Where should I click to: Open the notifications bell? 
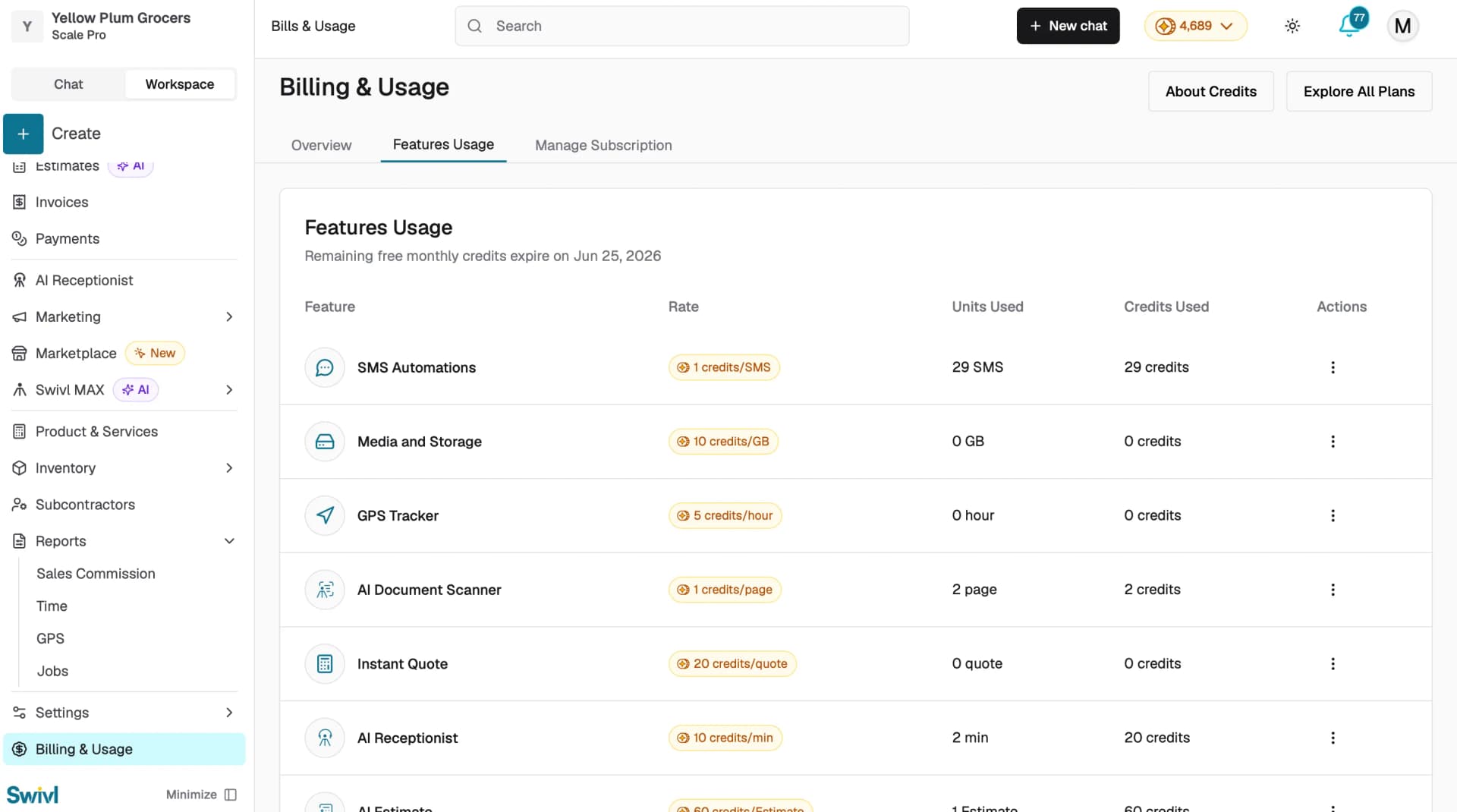pyautogui.click(x=1351, y=25)
